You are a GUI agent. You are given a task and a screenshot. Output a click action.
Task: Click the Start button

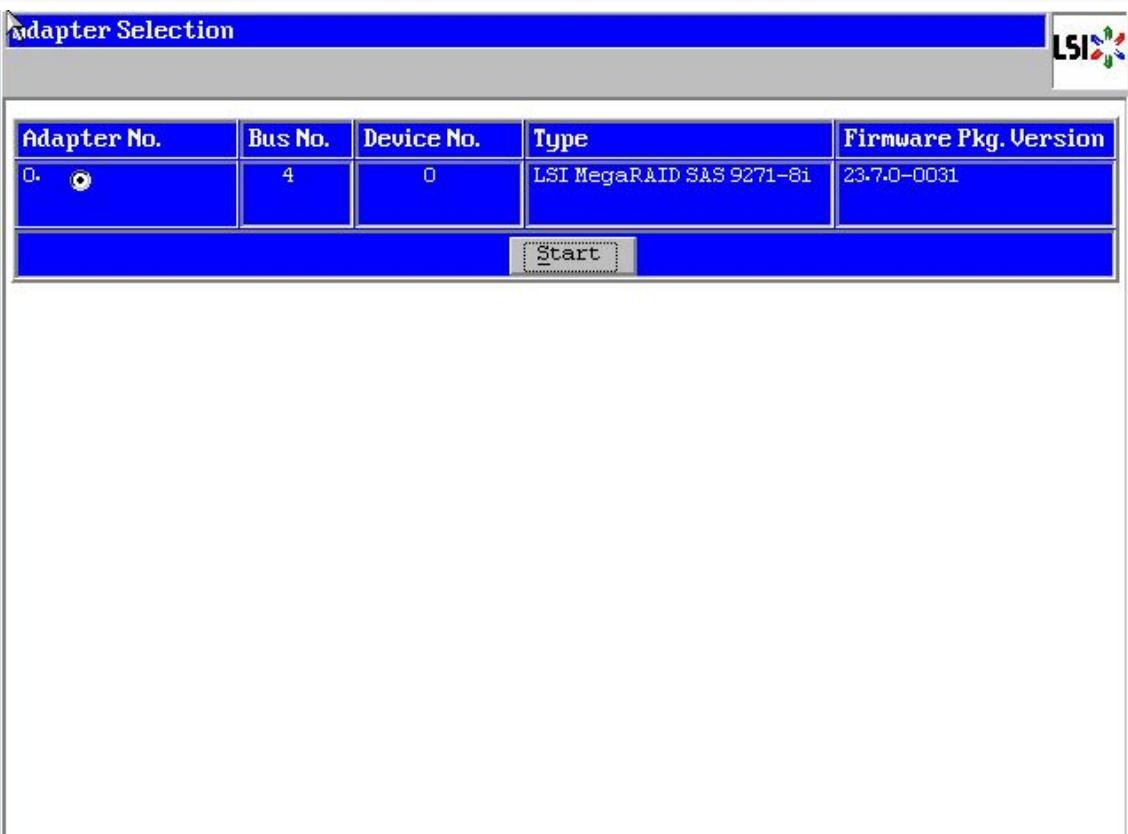pos(572,255)
